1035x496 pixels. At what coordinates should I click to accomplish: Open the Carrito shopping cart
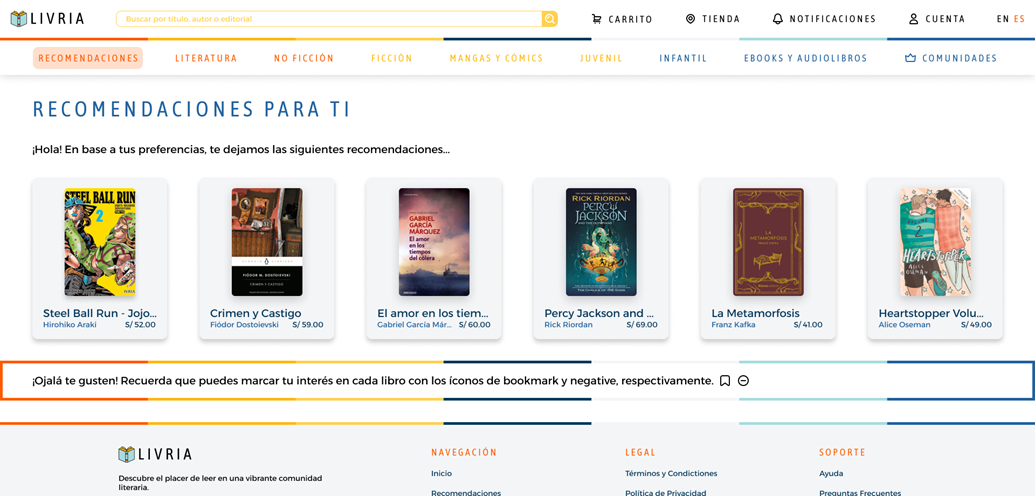pos(622,19)
